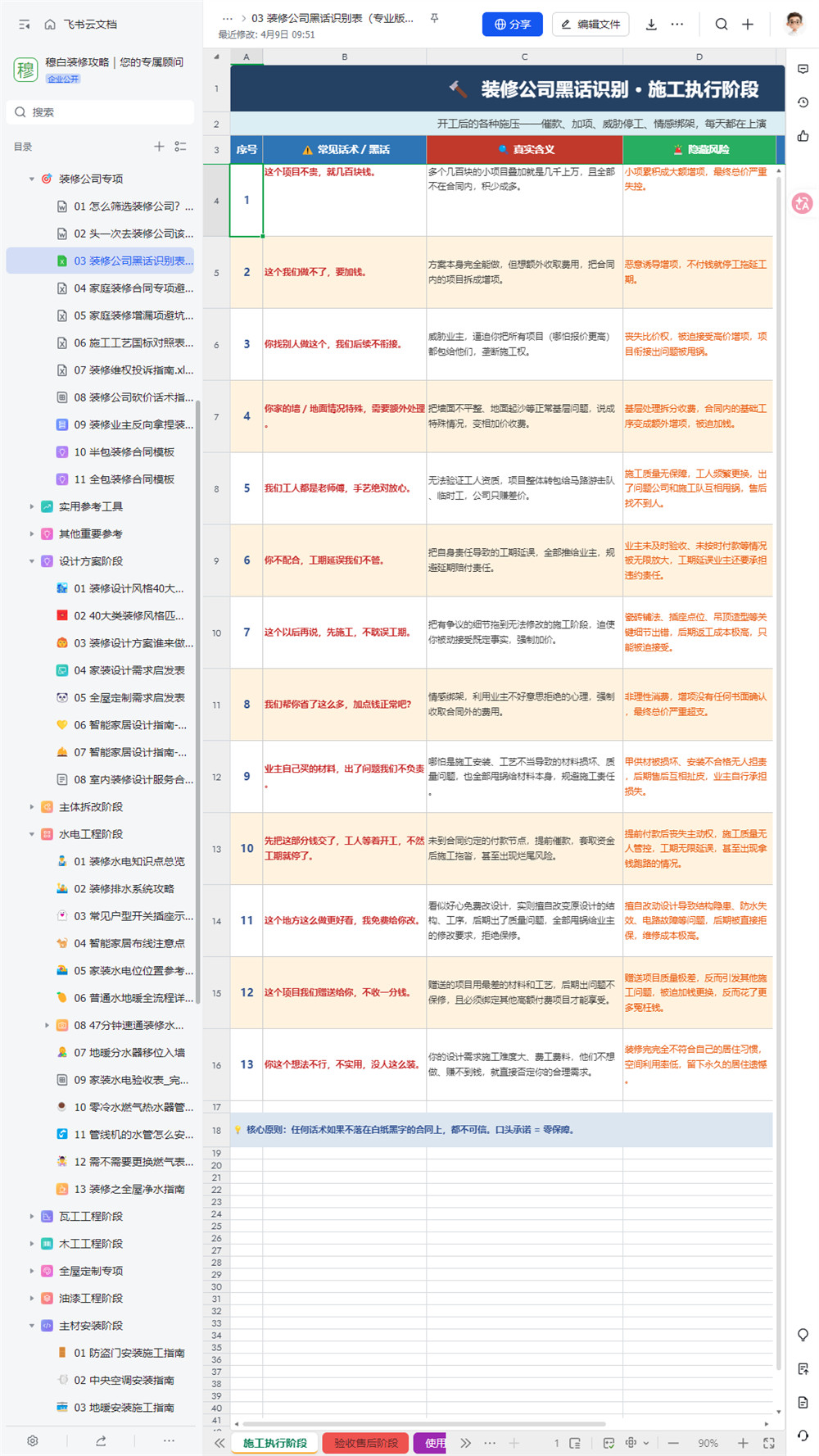This screenshot has height=1456, width=819.
Task: Zoom in using the plus icon at bottom
Action: pyautogui.click(x=743, y=1443)
